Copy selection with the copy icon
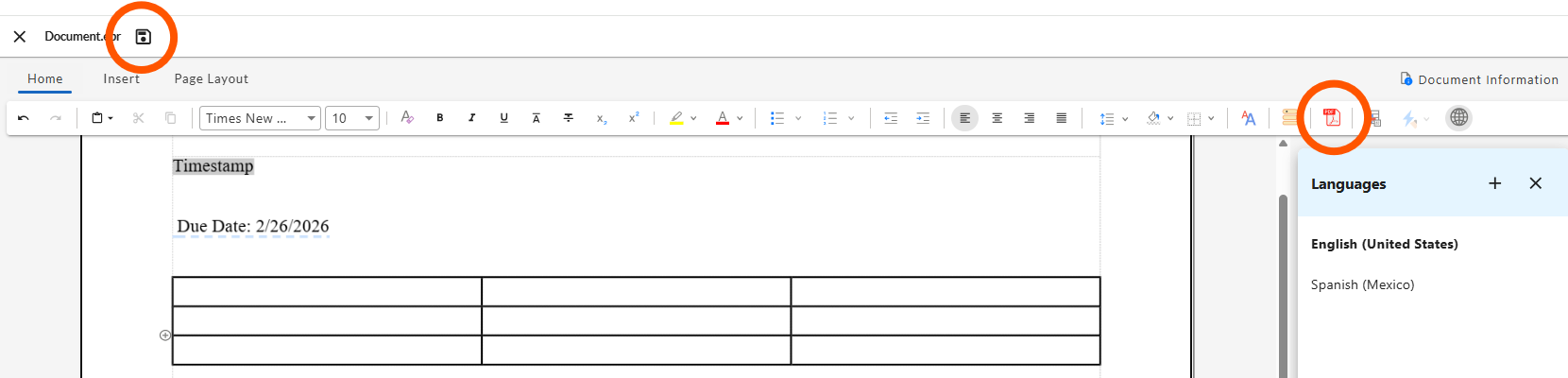The height and width of the screenshot is (378, 1568). [x=171, y=118]
